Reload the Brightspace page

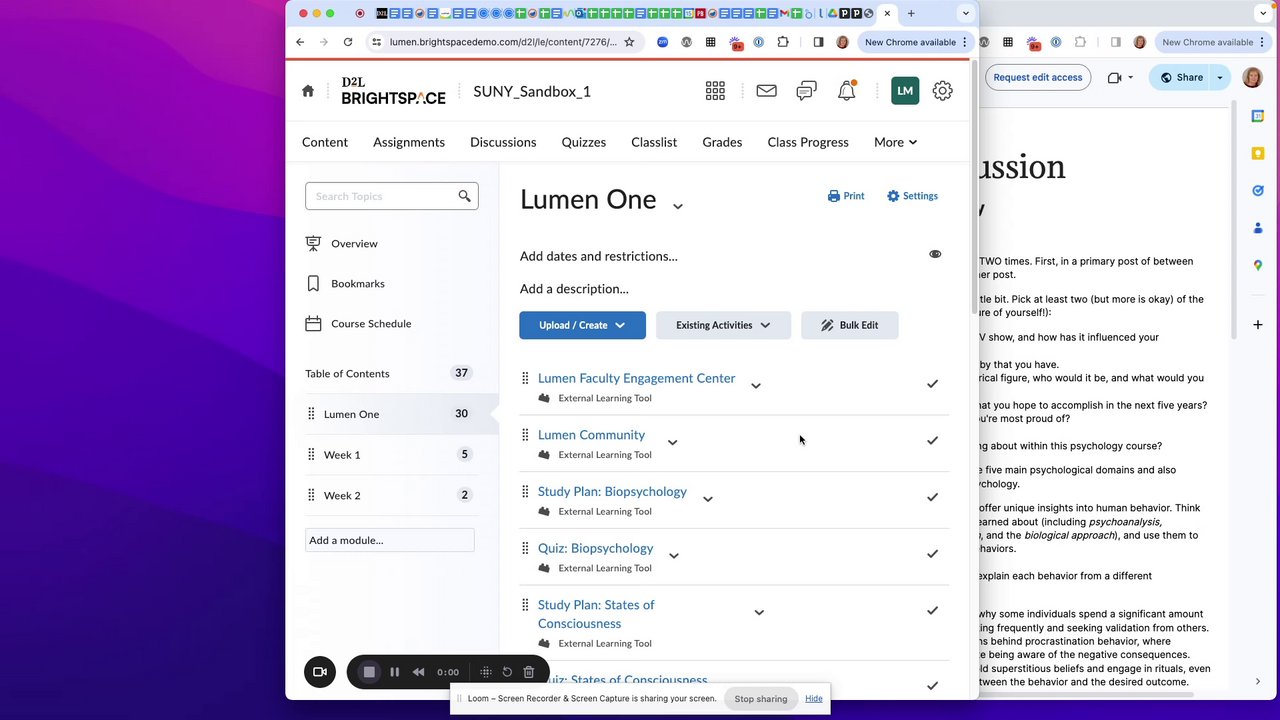click(348, 42)
